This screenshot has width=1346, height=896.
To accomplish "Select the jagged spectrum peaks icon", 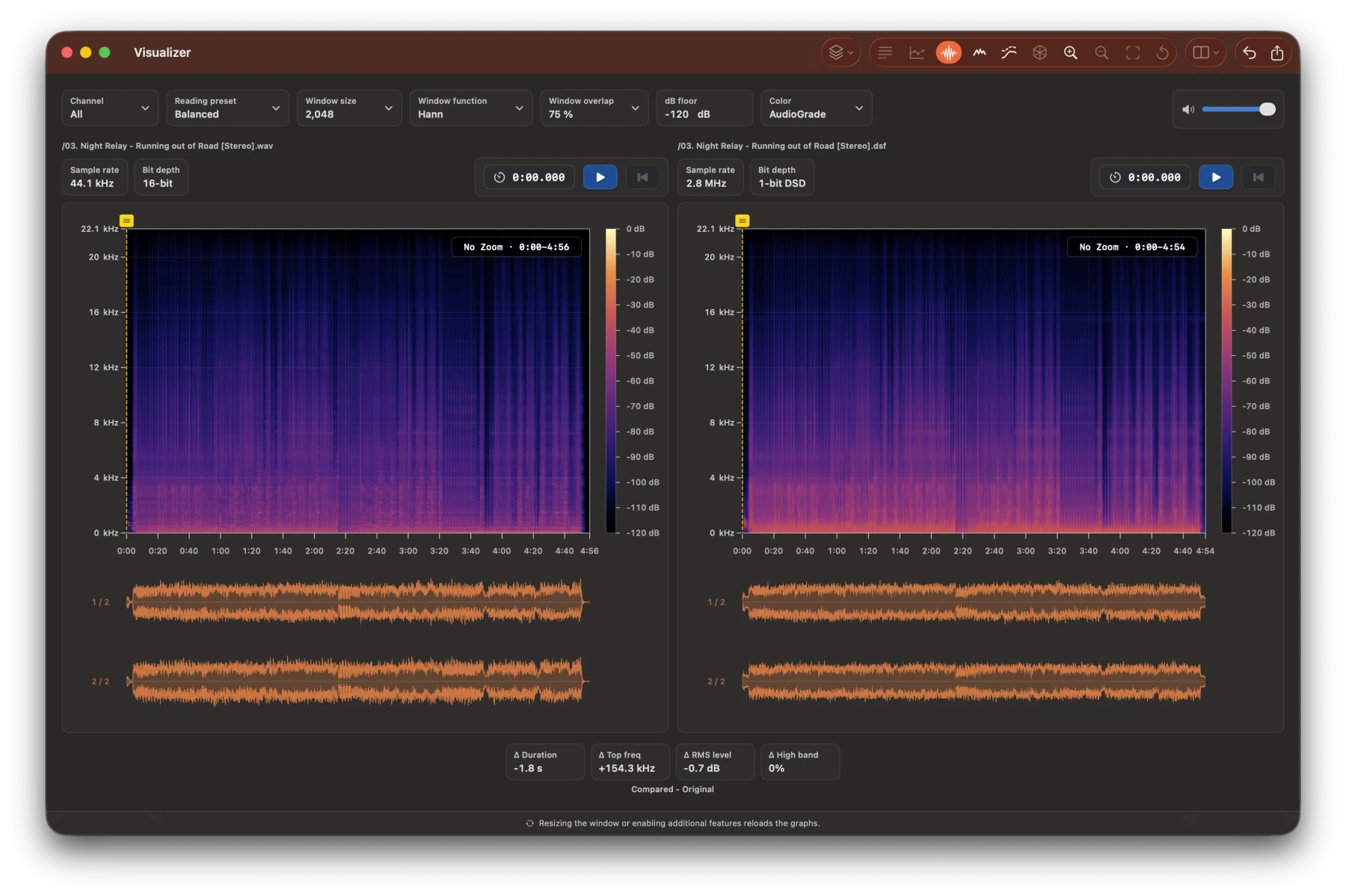I will tap(979, 52).
